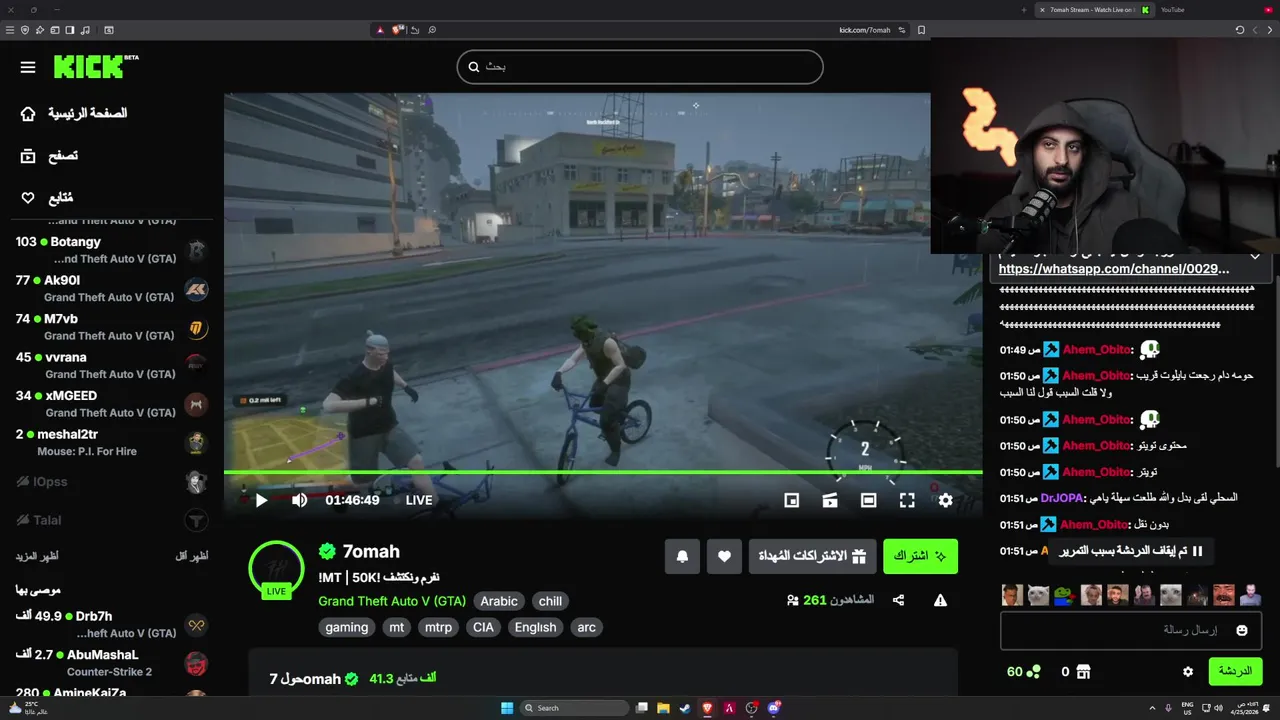The width and height of the screenshot is (1280, 720).
Task: Follow 7omah with the heart button
Action: [x=724, y=556]
